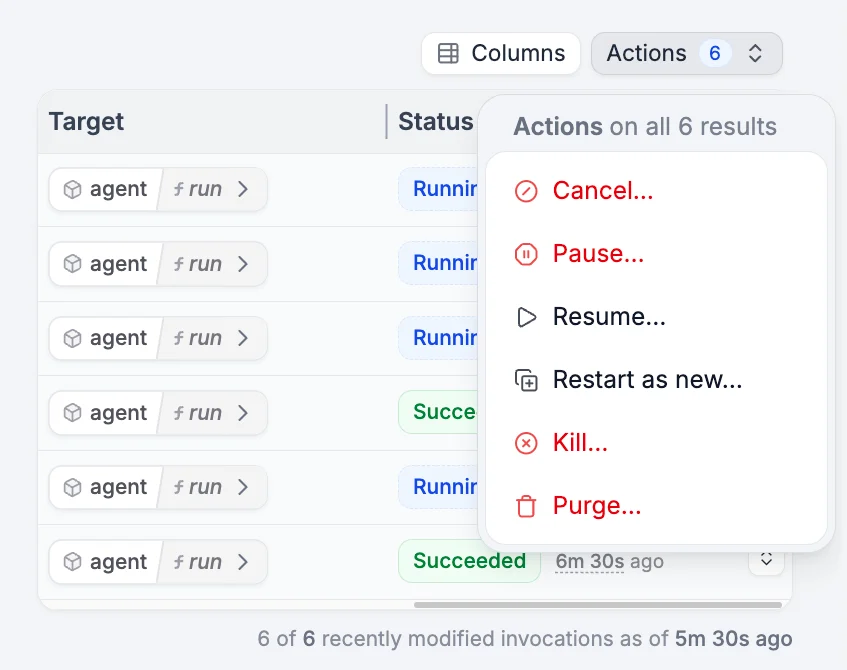The image size is (847, 670).
Task: Click the 5m 30s ago footer text
Action: tap(733, 639)
